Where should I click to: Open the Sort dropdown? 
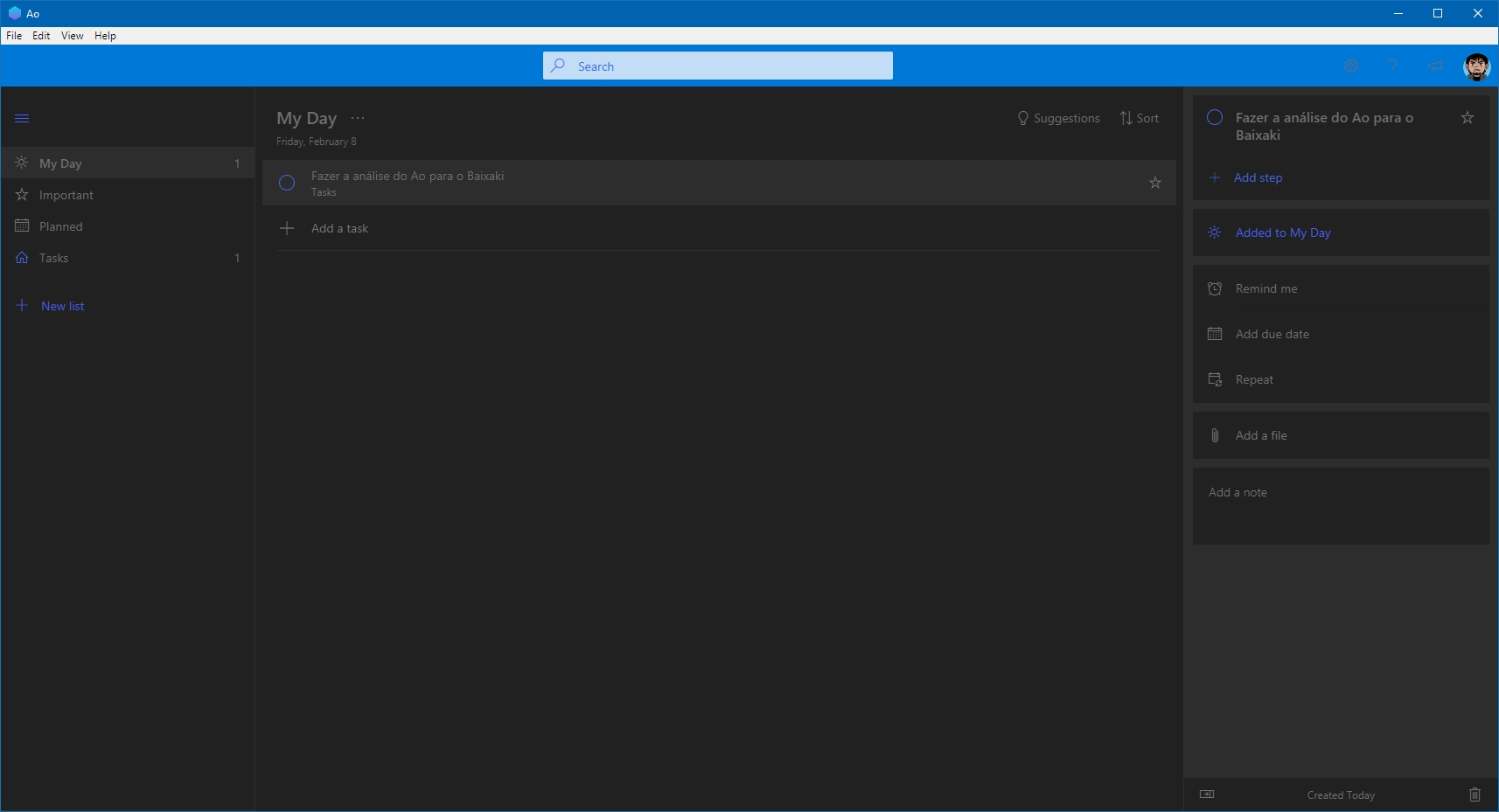(1139, 118)
